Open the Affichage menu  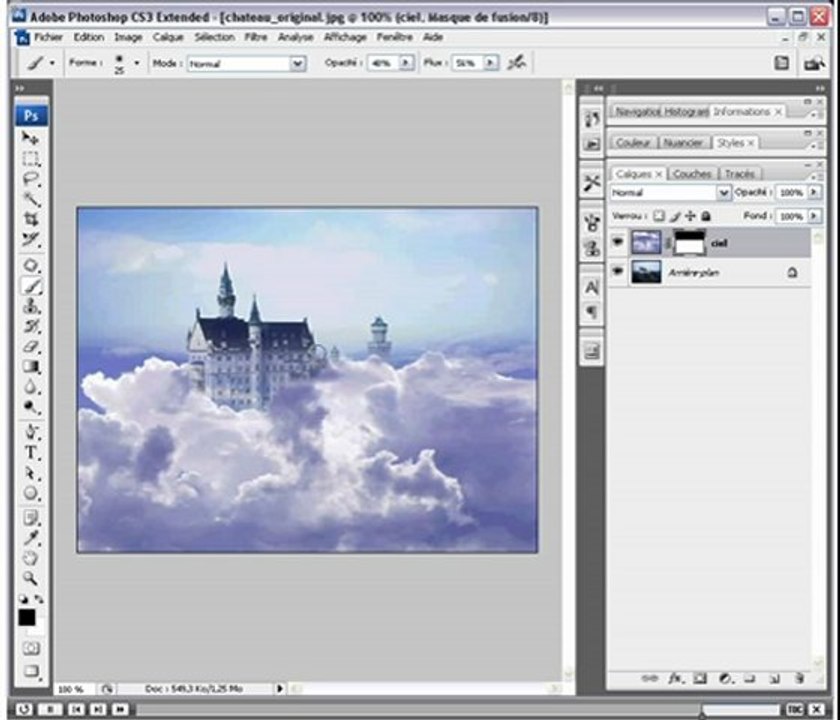[x=346, y=37]
